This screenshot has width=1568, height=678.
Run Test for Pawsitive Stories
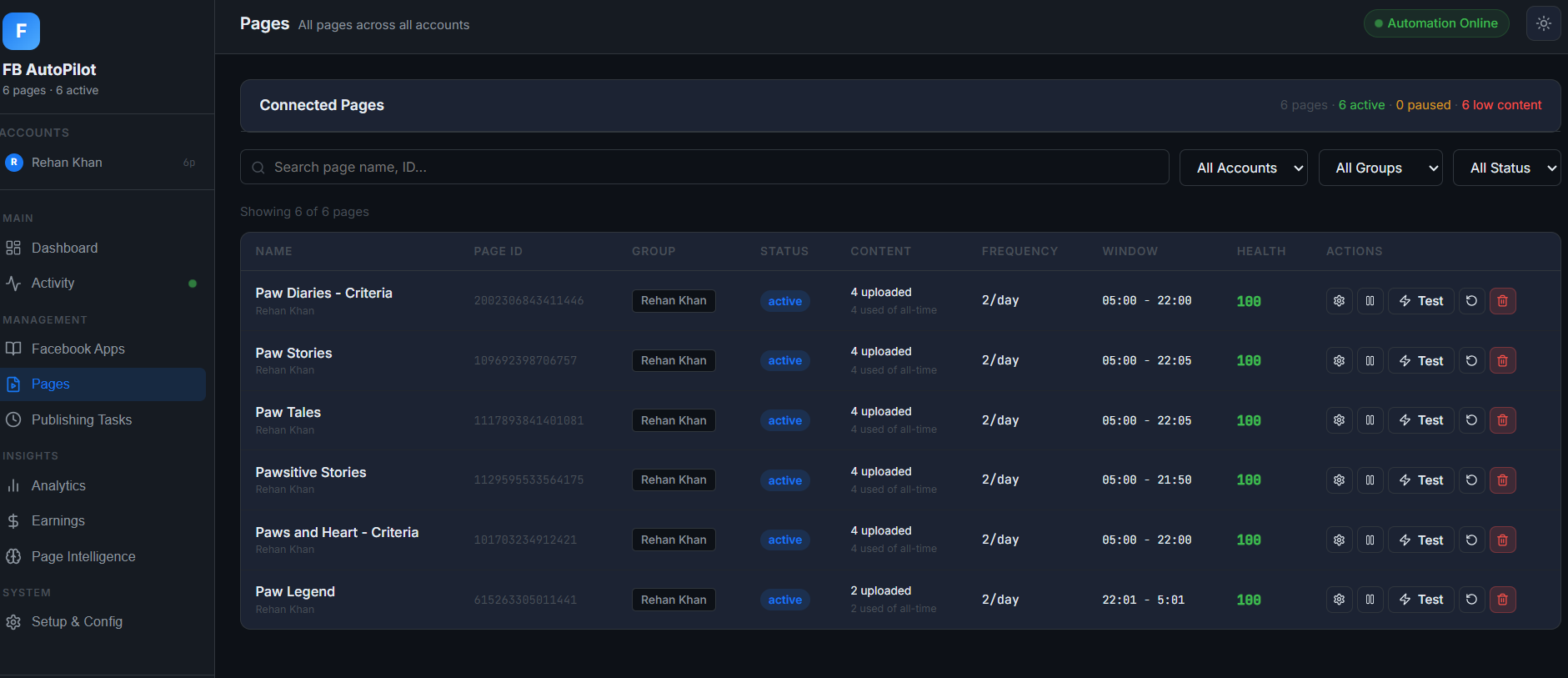coord(1420,480)
